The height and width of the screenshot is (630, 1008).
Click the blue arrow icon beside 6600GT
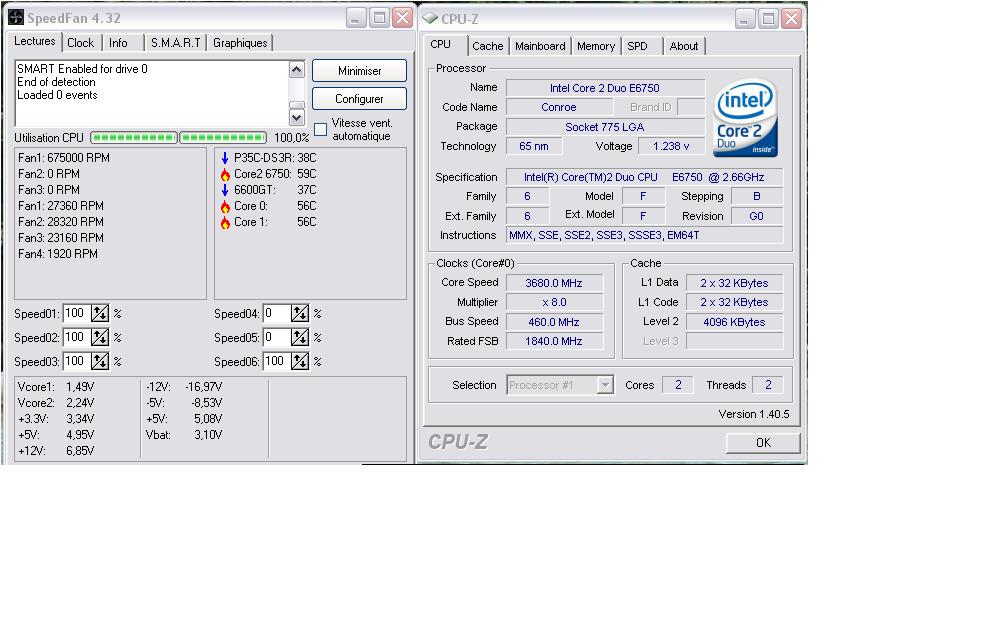225,190
